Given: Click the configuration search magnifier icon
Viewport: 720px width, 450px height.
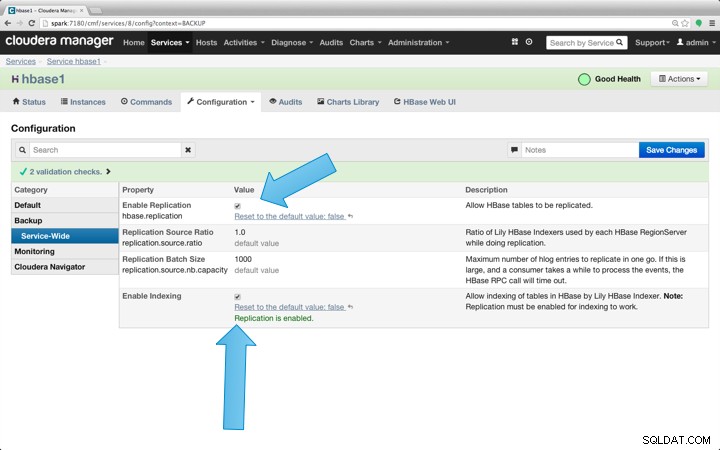Looking at the screenshot, I should [x=22, y=150].
